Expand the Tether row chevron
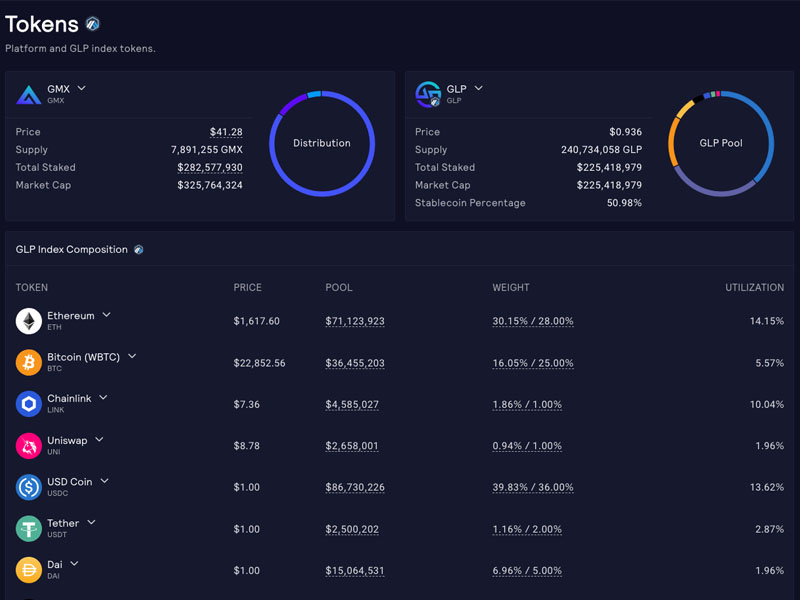Screen dimensions: 800x600 [91, 522]
